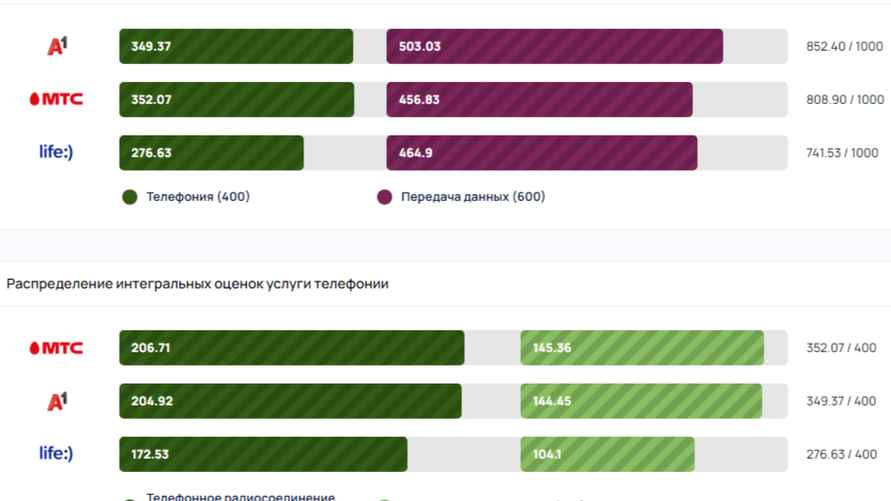
Task: Select the light green 104.1 bar
Action: [607, 454]
